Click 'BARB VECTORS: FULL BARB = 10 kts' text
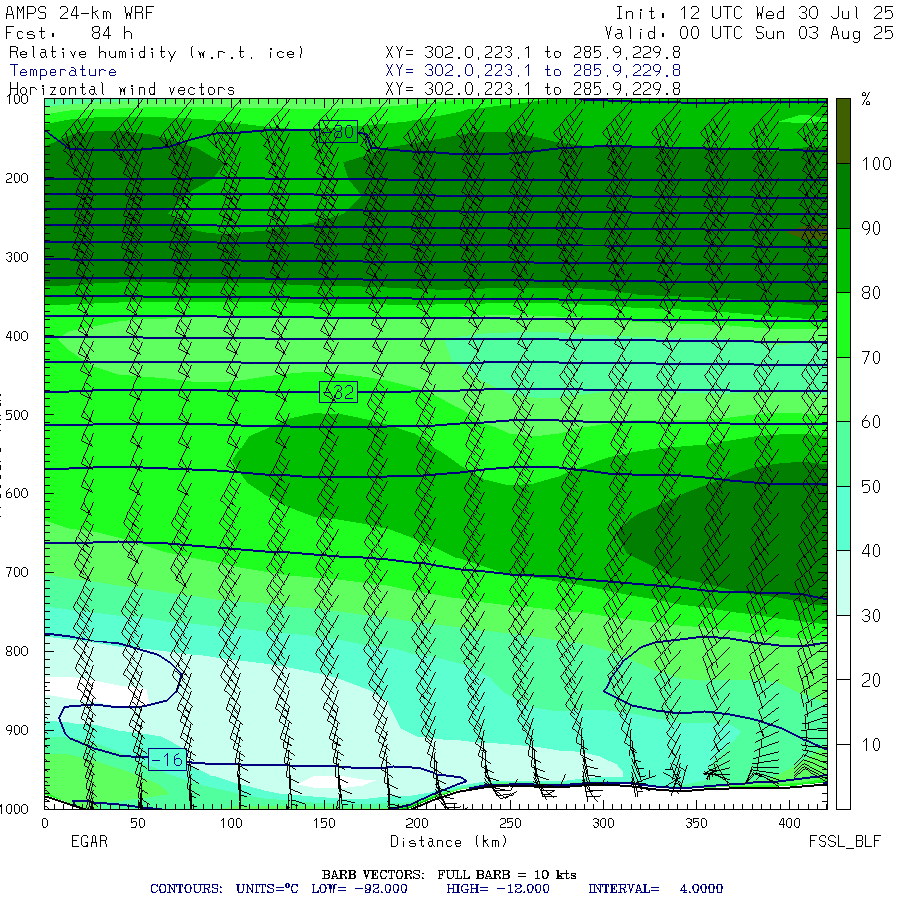Viewport: 900px width, 900px height. [x=449, y=875]
